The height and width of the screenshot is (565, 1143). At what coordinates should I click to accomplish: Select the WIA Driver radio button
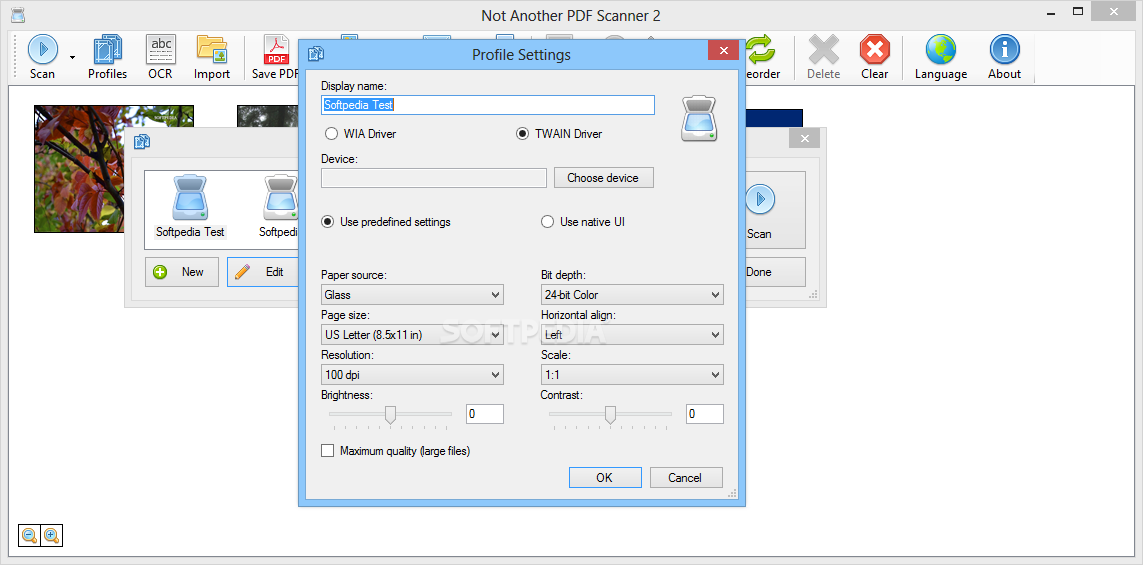tap(332, 134)
